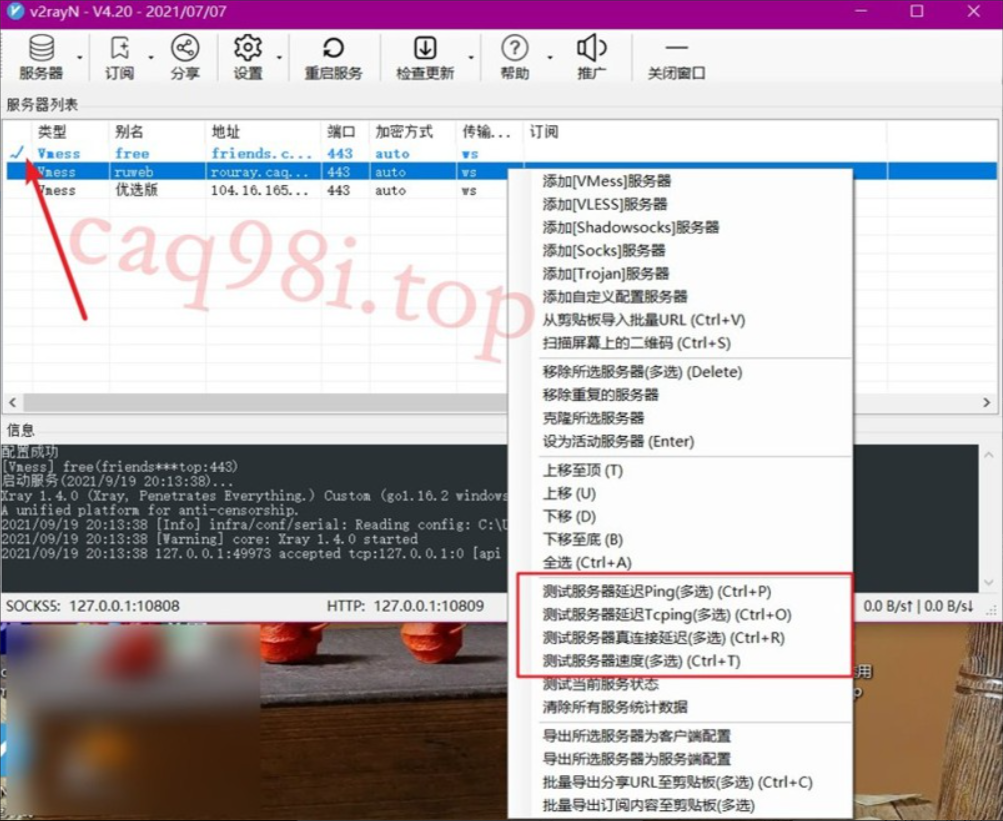Click the 重启服务 restart icon
The image size is (1003, 821).
pos(333,57)
